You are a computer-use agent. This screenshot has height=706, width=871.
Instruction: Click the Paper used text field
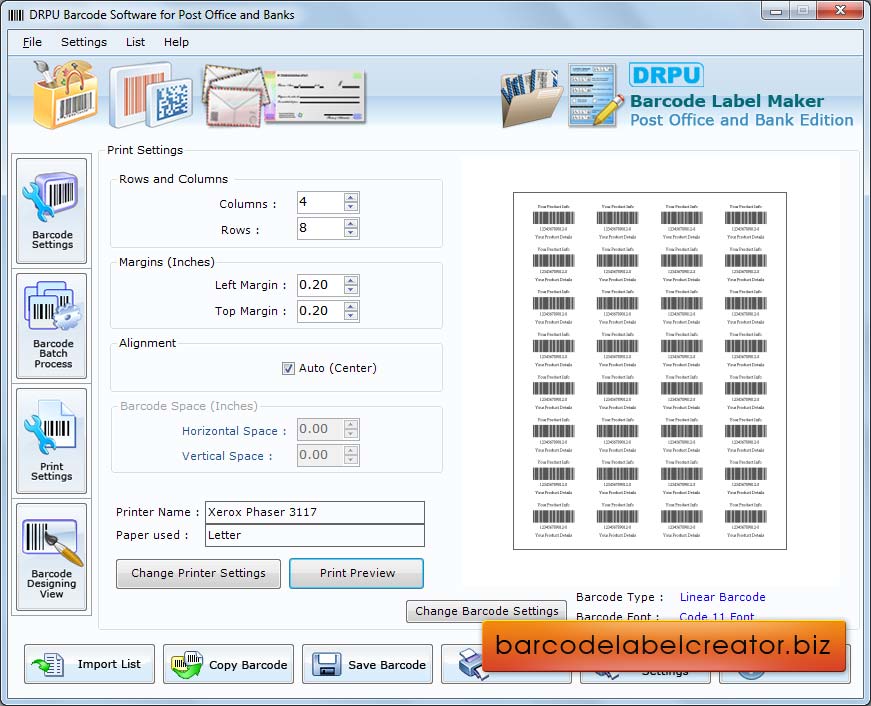click(x=315, y=535)
